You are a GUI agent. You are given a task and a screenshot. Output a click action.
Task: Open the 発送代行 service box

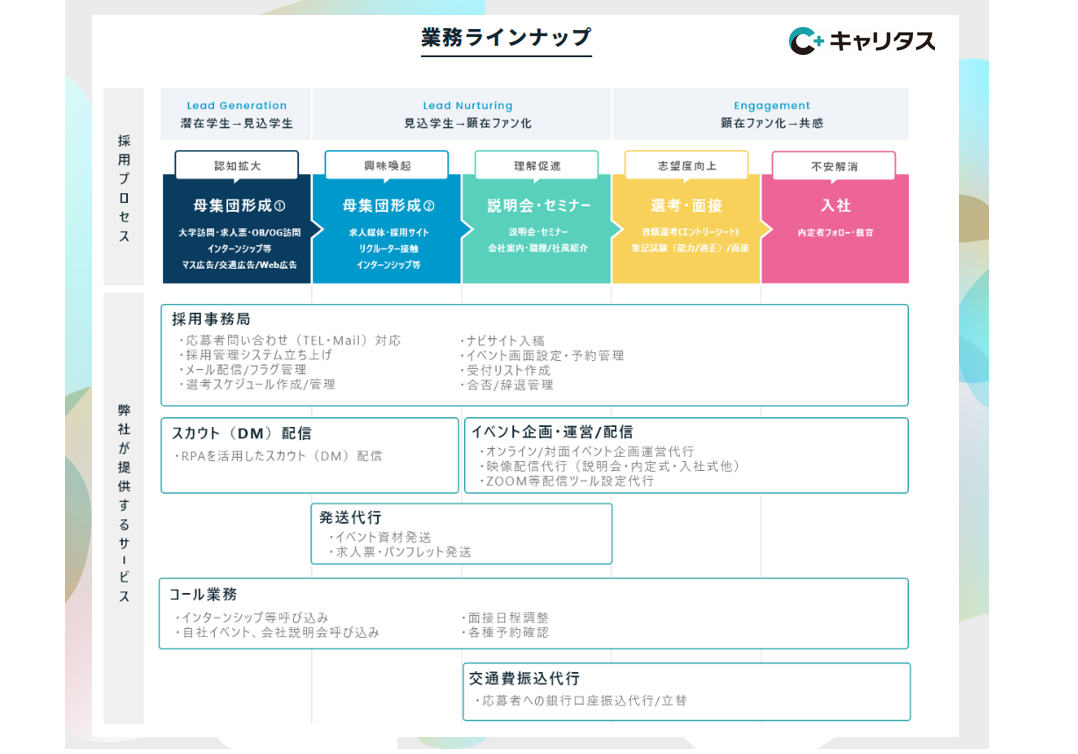(461, 534)
